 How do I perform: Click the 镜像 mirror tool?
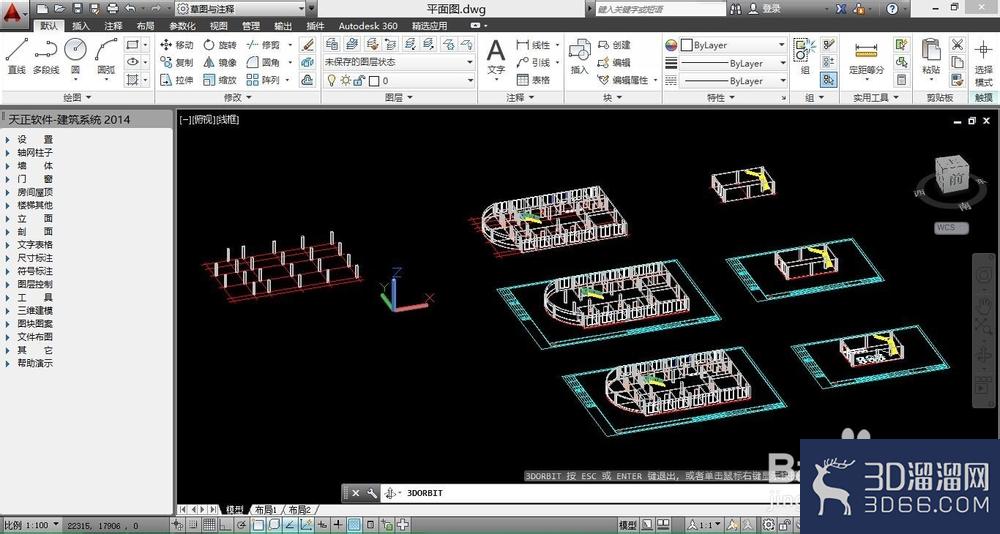tap(219, 63)
